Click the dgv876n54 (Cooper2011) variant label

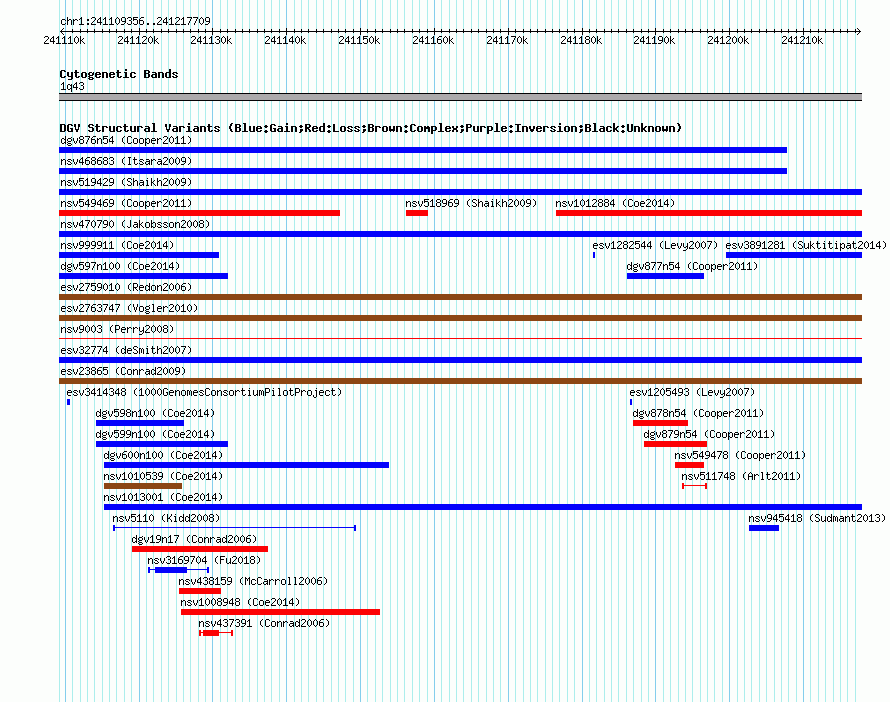(126, 140)
